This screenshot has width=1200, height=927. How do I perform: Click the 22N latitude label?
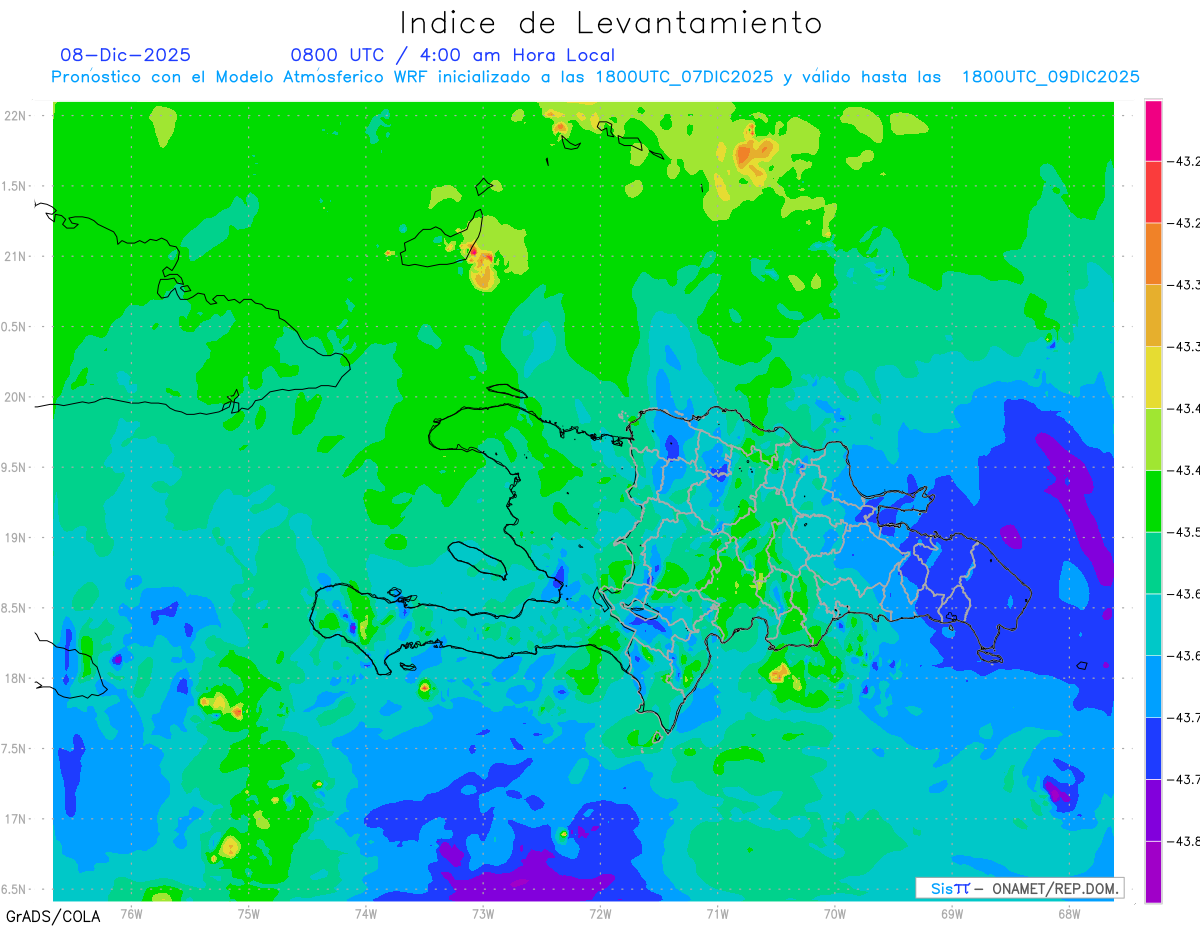[x=16, y=115]
